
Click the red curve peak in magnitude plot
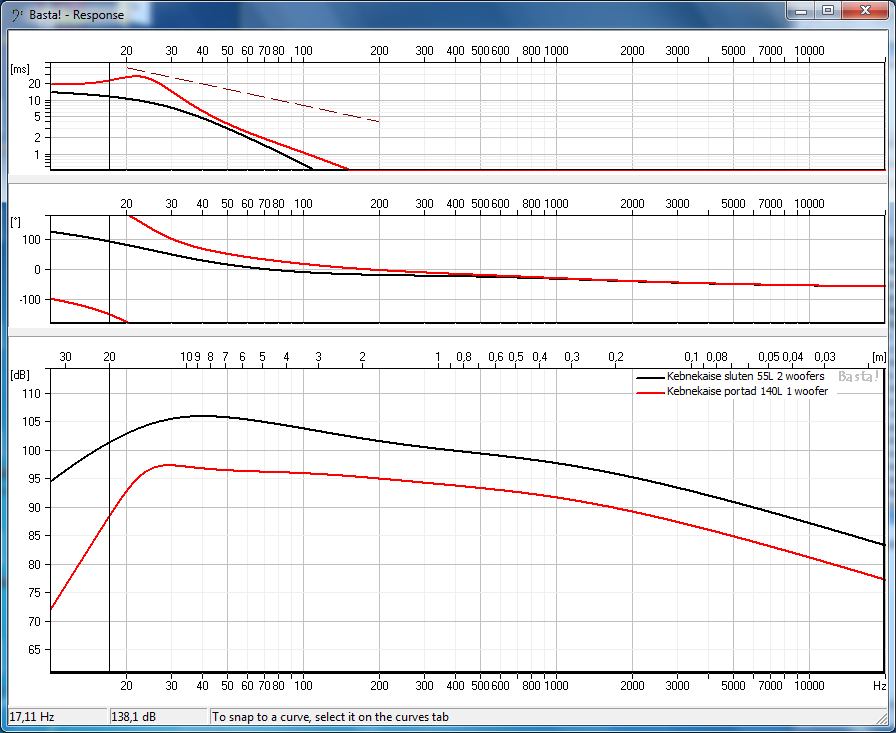(169, 465)
